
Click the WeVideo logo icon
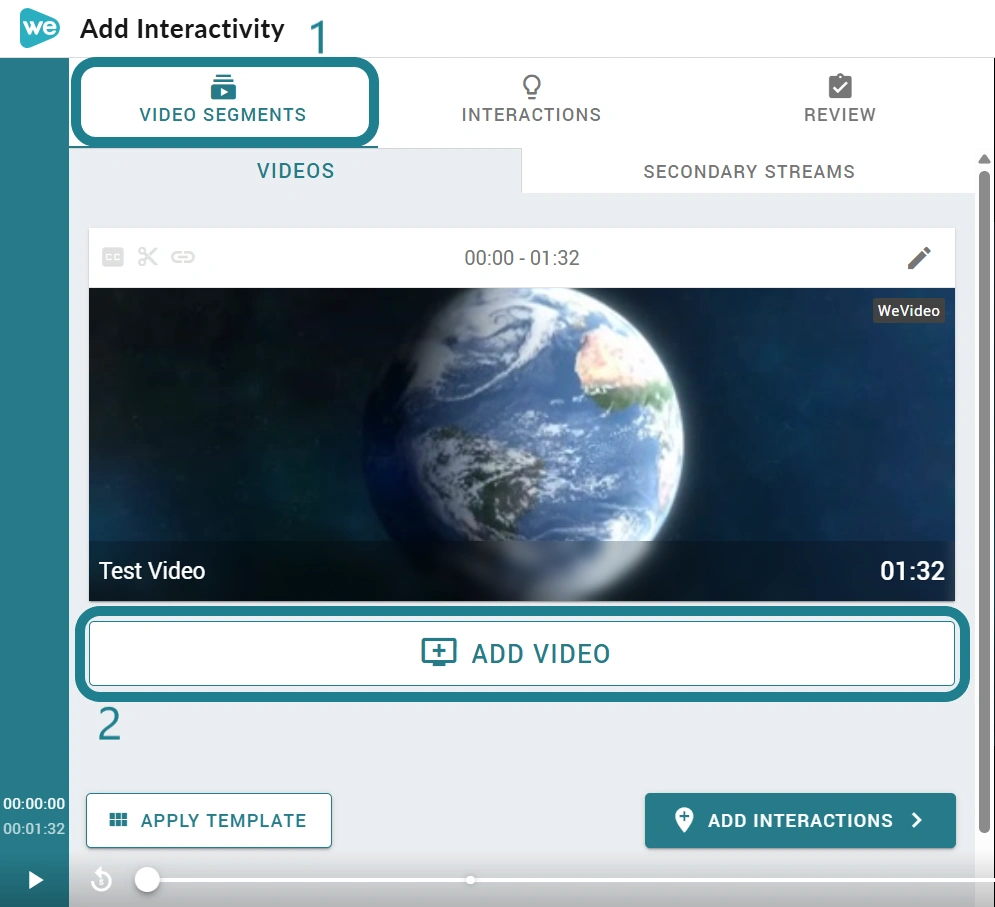point(39,28)
